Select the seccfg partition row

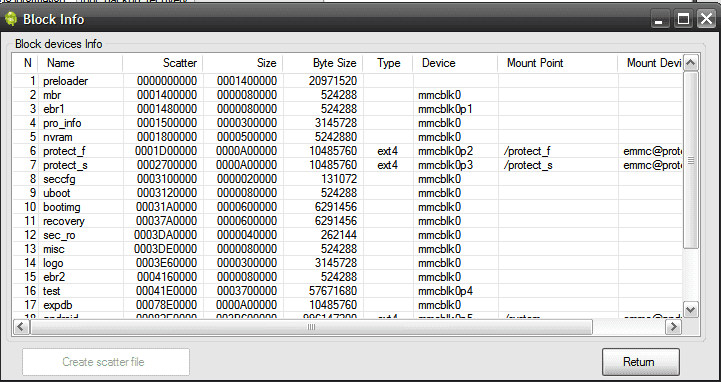(x=347, y=179)
